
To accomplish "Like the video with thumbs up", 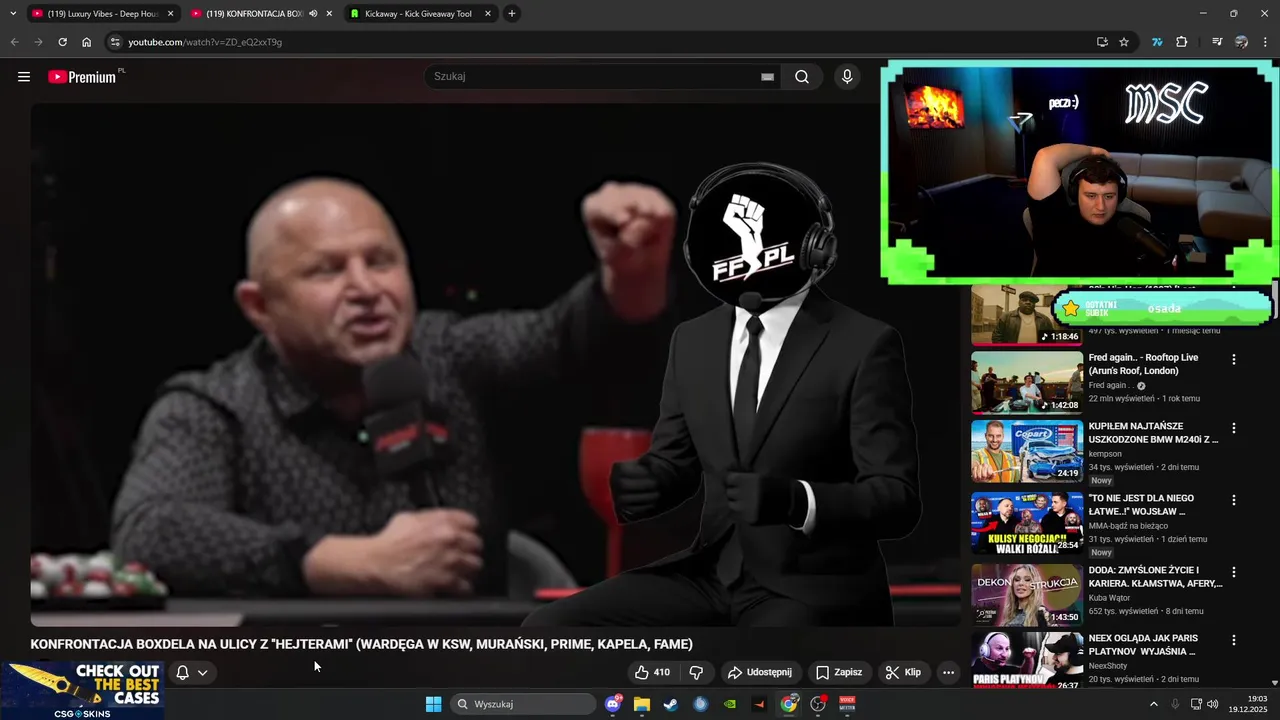I will tap(652, 672).
